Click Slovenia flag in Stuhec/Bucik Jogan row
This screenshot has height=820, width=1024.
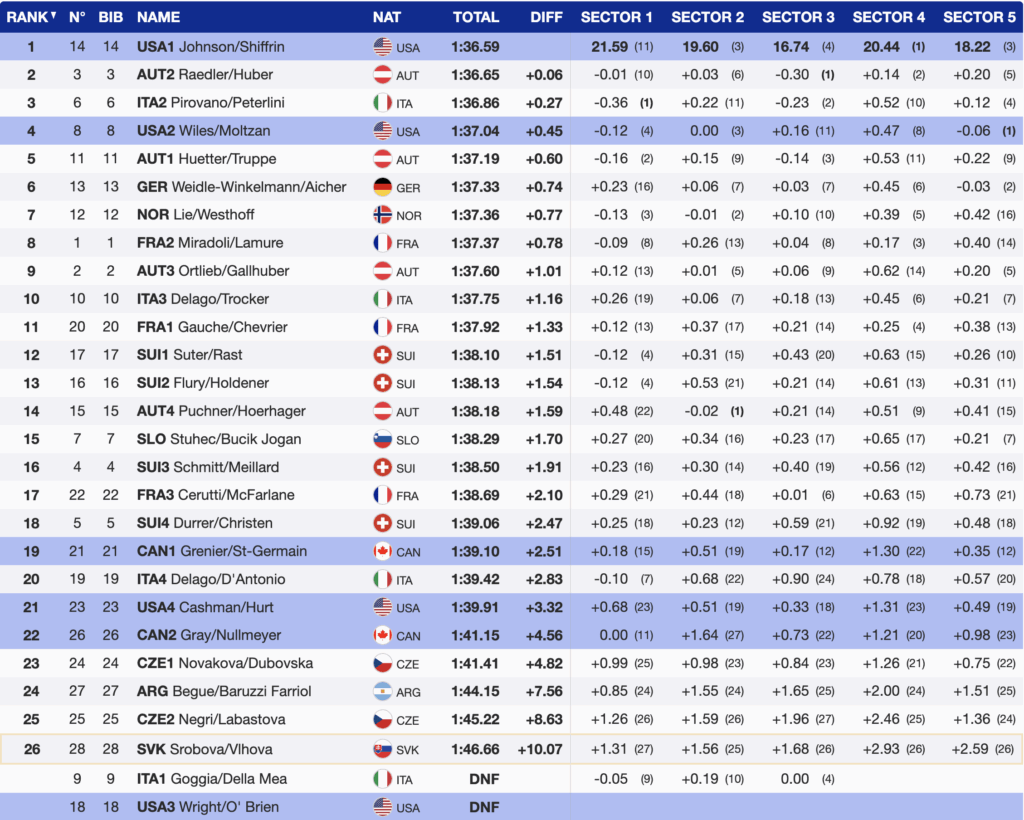[382, 439]
